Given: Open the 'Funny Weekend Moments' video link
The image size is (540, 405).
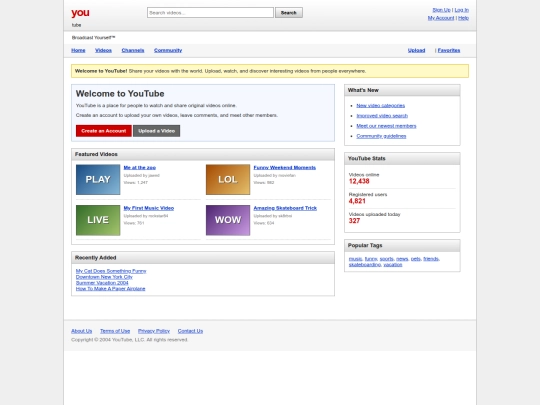Looking at the screenshot, I should 284,168.
